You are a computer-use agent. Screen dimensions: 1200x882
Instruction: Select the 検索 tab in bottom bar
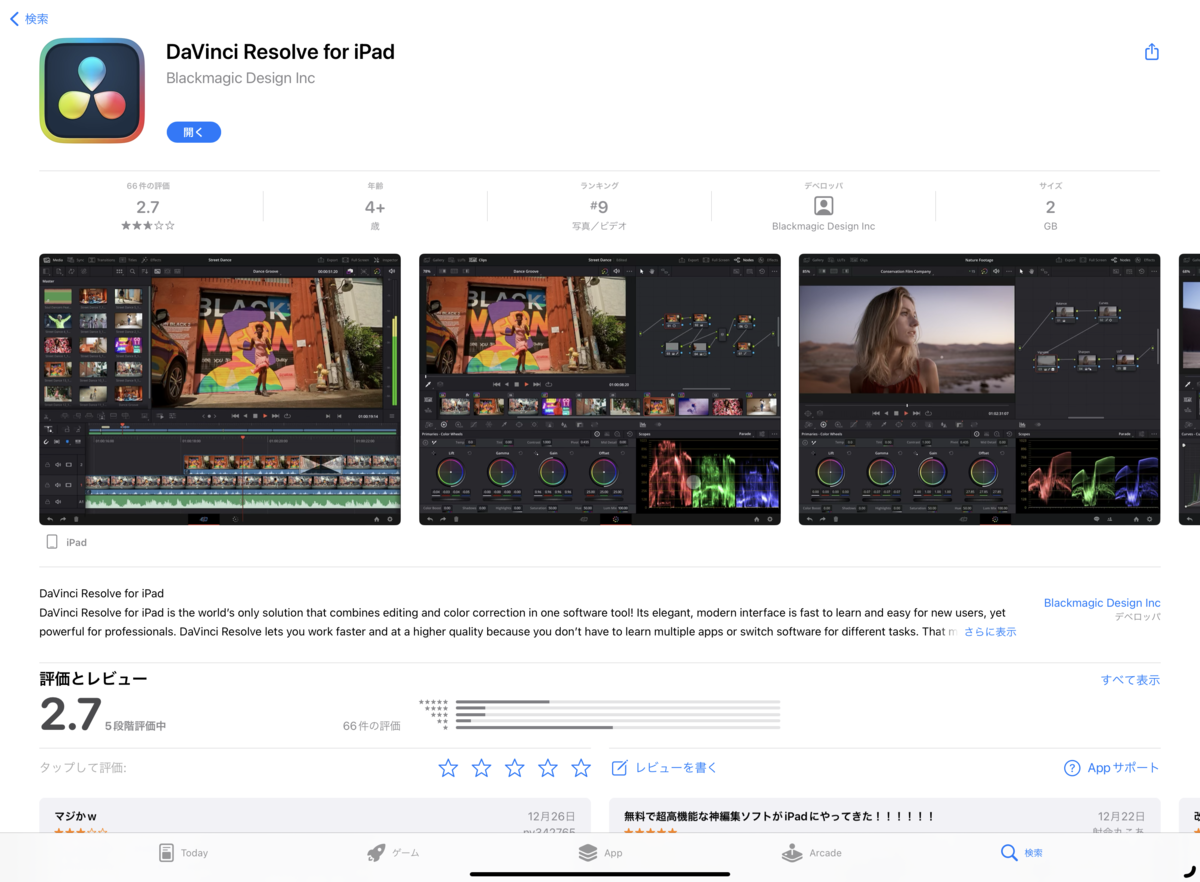[1022, 853]
